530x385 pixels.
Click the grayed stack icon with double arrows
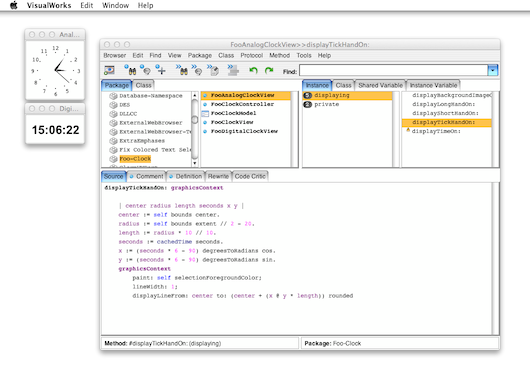pyautogui.click(x=233, y=70)
